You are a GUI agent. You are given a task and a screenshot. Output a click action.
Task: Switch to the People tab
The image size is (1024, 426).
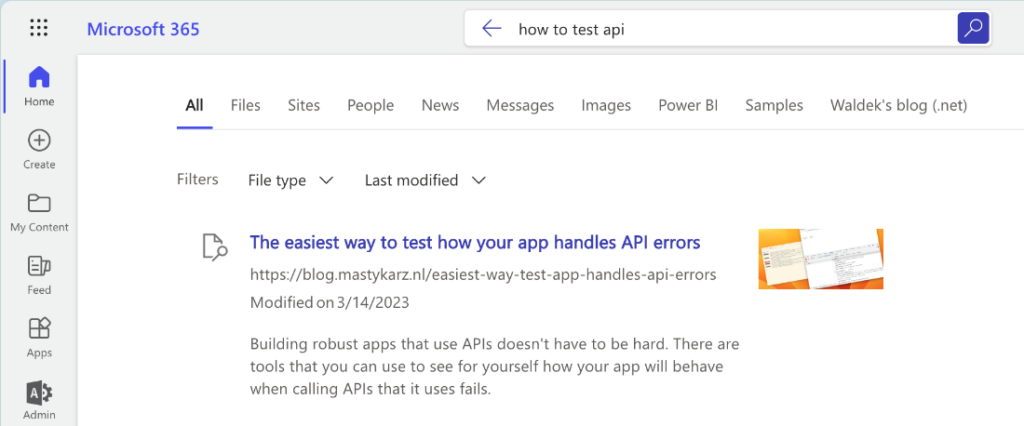tap(370, 105)
